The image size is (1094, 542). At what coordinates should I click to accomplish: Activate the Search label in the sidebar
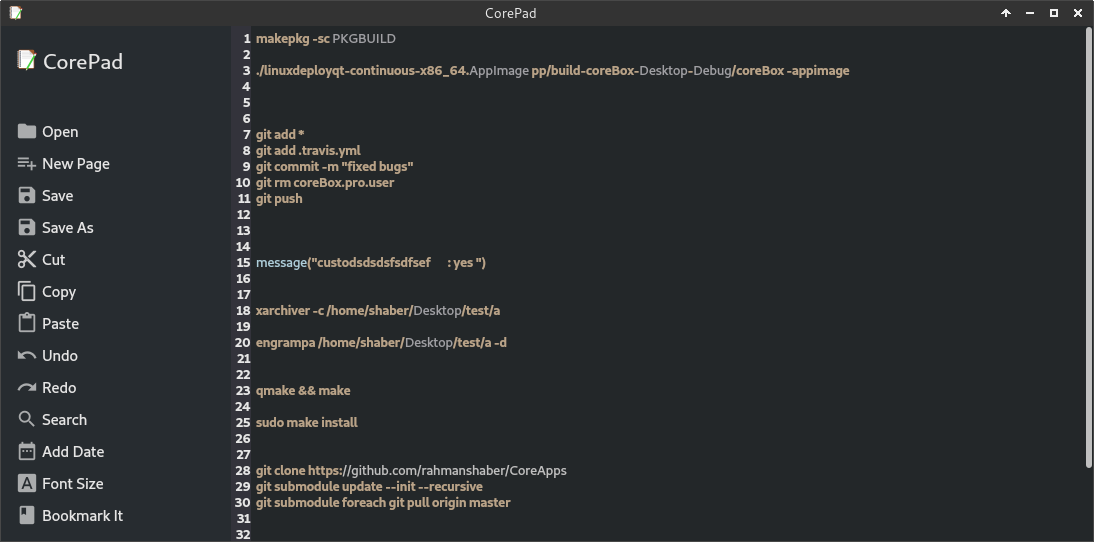65,419
